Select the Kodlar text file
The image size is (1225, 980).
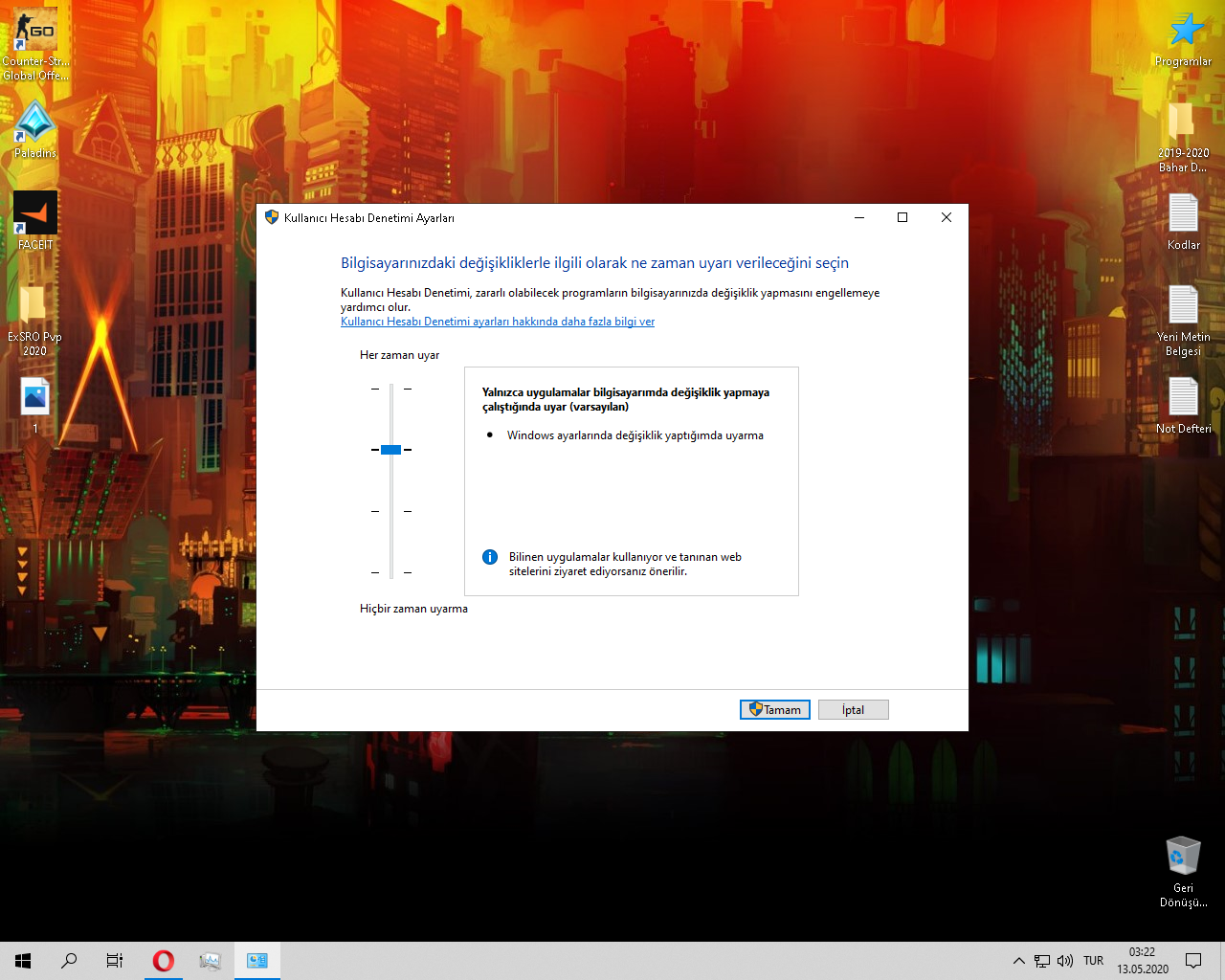[x=1184, y=221]
